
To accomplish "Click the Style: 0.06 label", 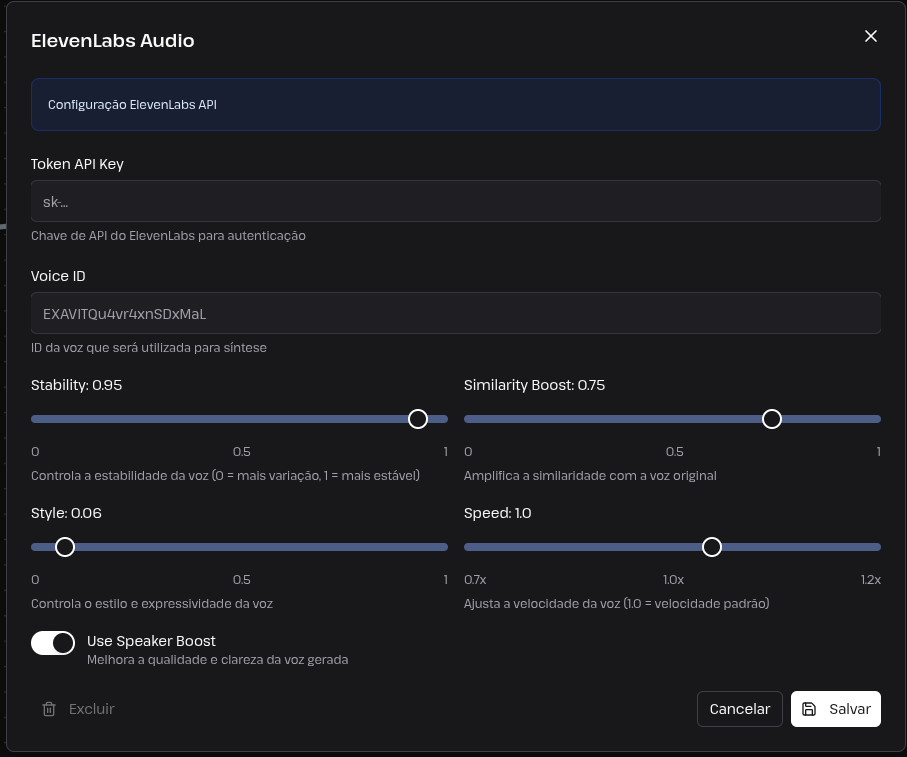I will (x=66, y=513).
